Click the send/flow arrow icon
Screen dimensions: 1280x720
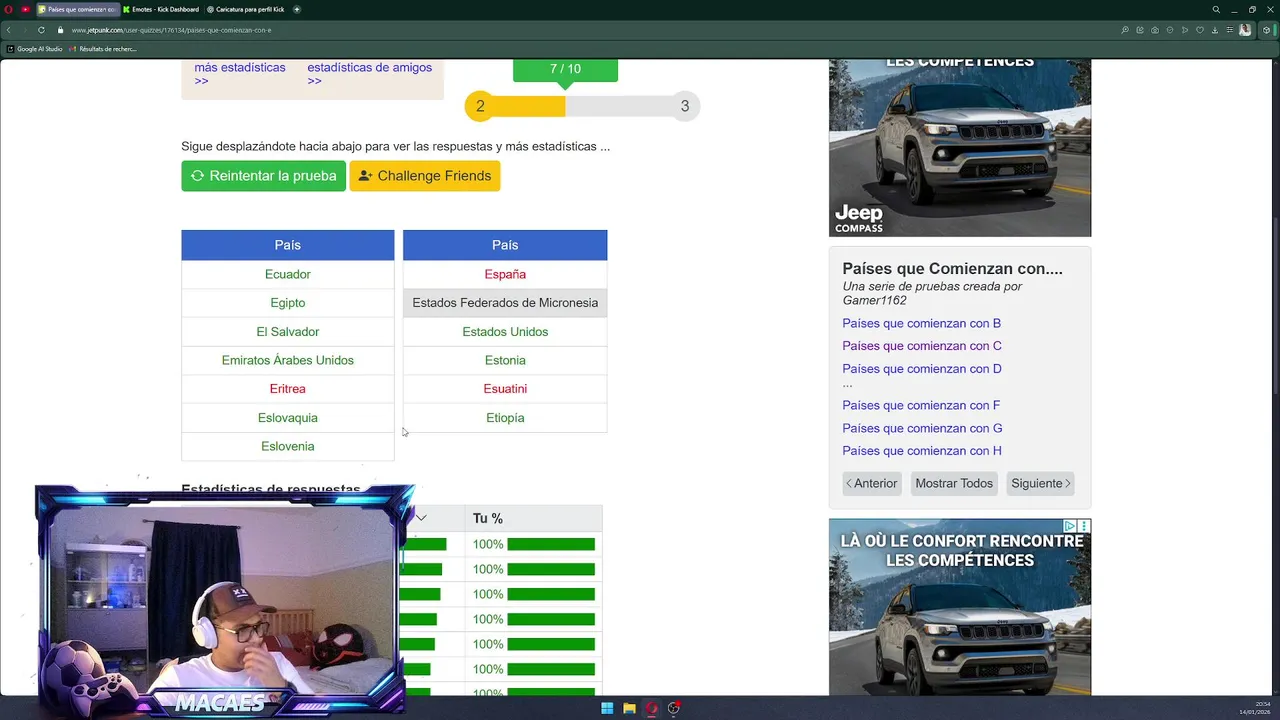[1185, 30]
